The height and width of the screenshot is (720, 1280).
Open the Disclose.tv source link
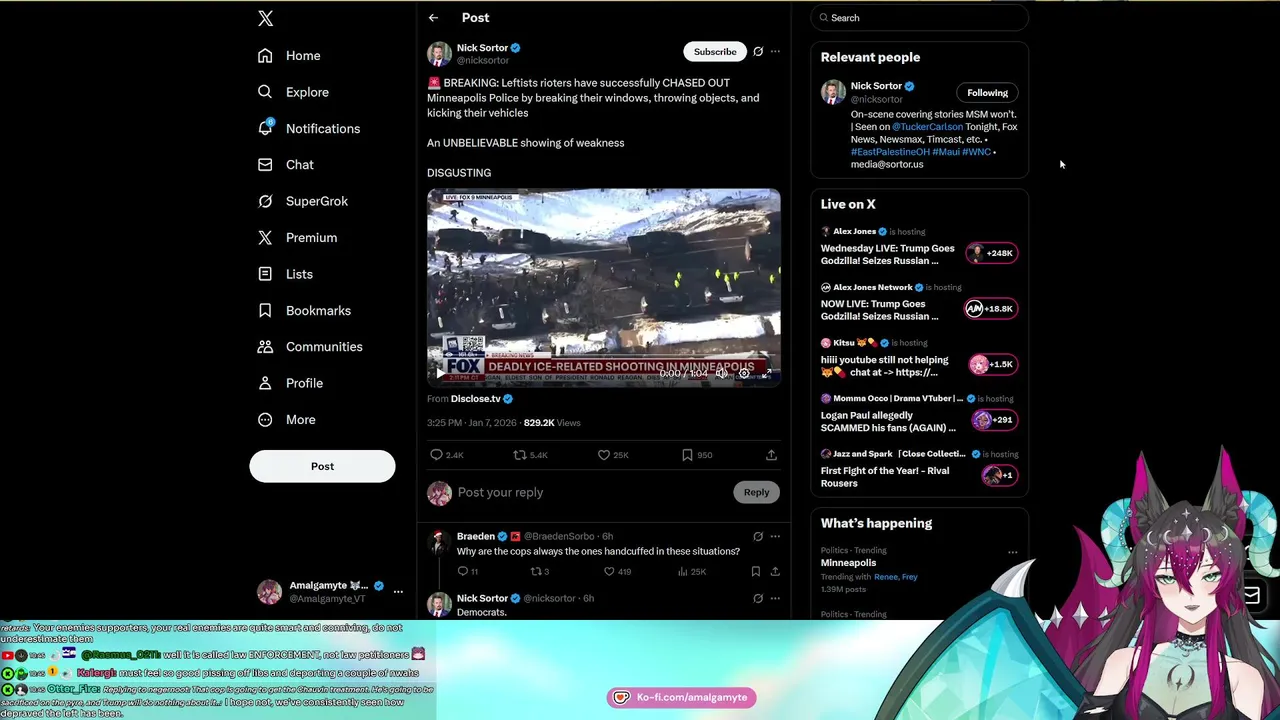coord(476,399)
